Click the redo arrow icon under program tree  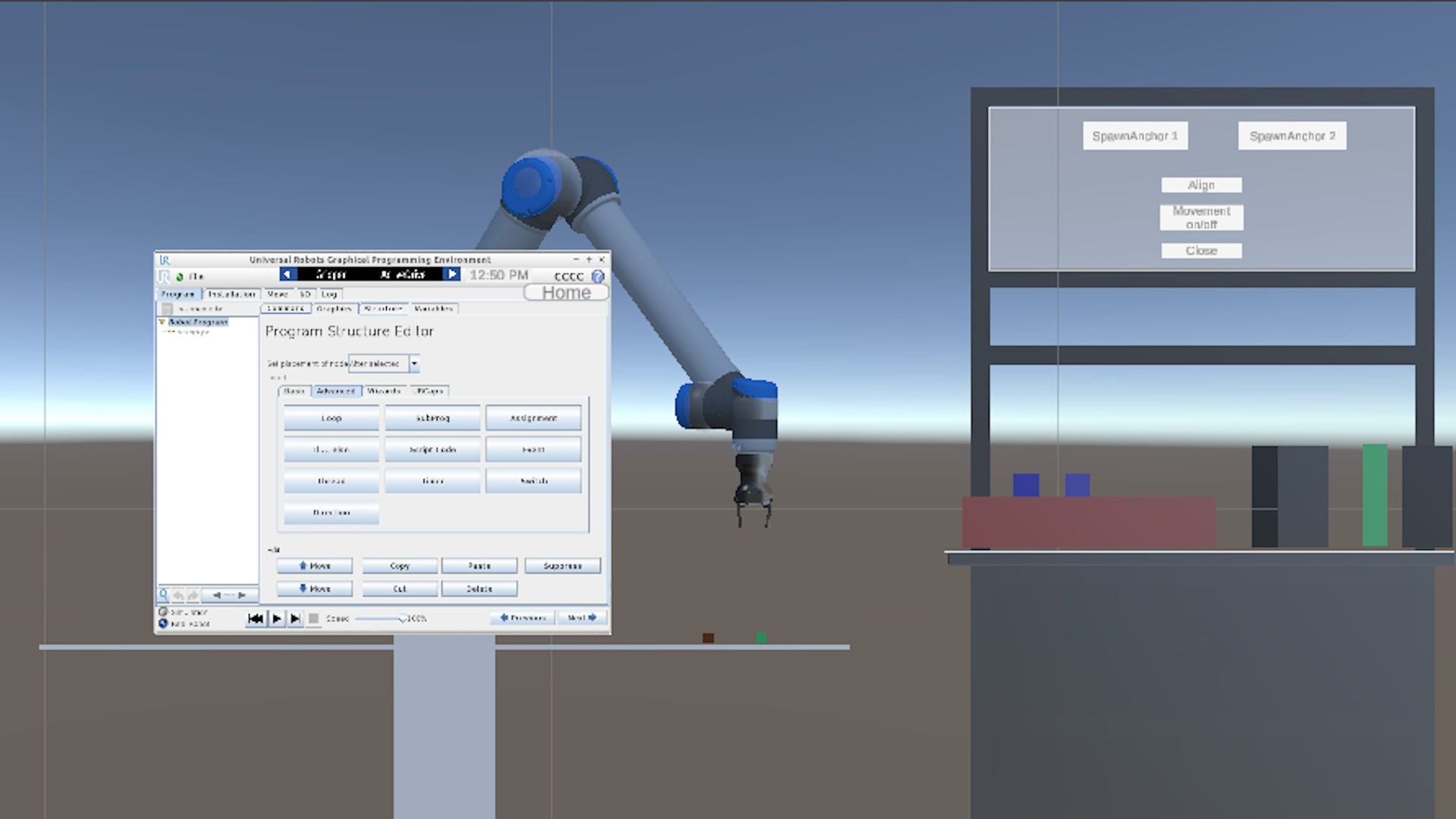tap(193, 596)
